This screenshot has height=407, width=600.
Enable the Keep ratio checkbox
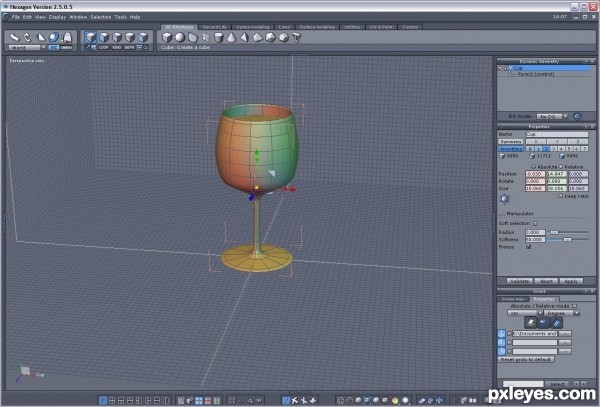pos(561,196)
